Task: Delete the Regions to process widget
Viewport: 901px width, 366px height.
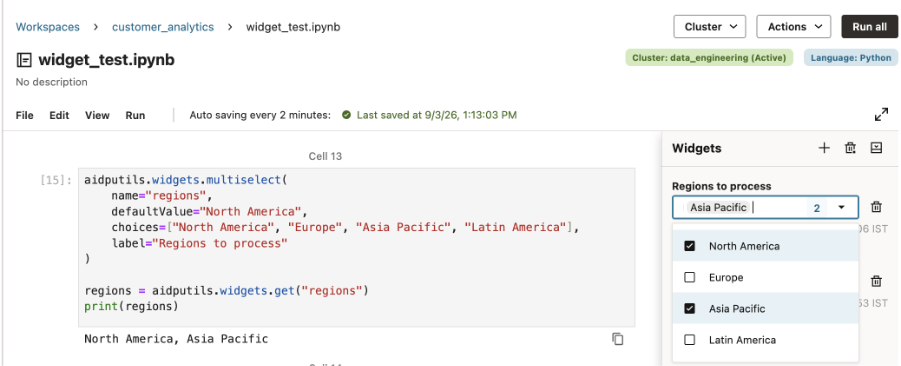Action: coord(876,207)
